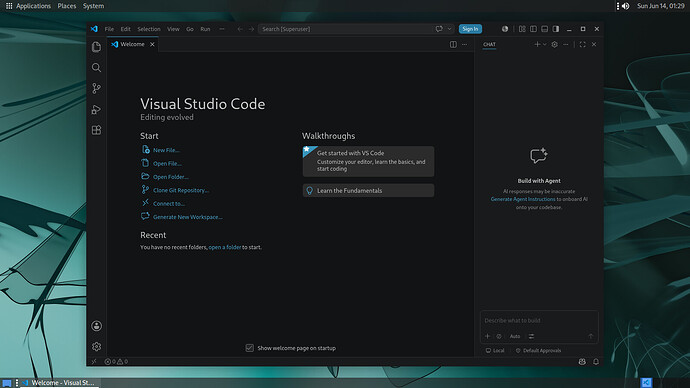Screen dimensions: 690x388
Task: Open the Run and Debug view
Action: tap(96, 109)
